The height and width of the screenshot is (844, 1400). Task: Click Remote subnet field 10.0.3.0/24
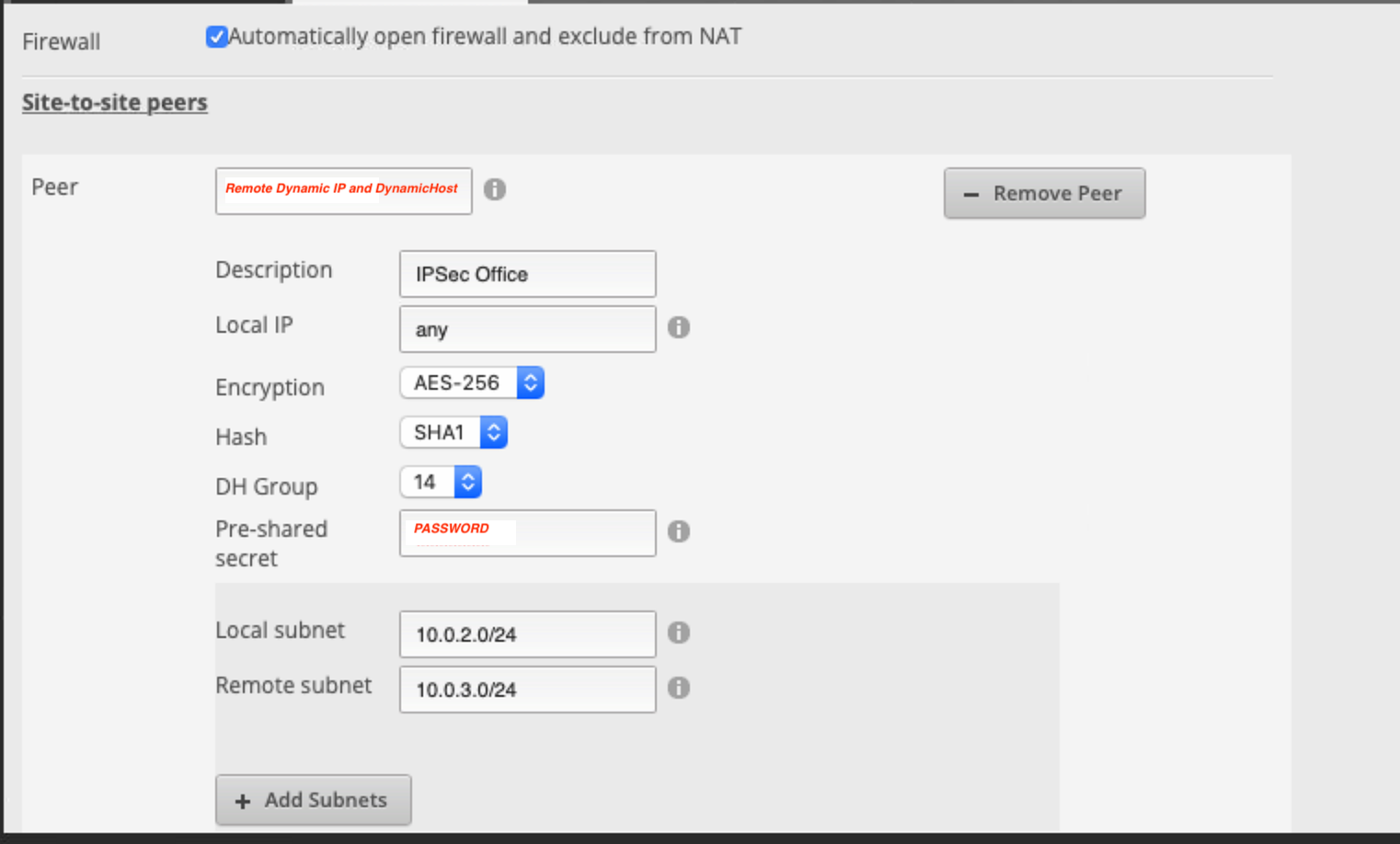tap(527, 690)
